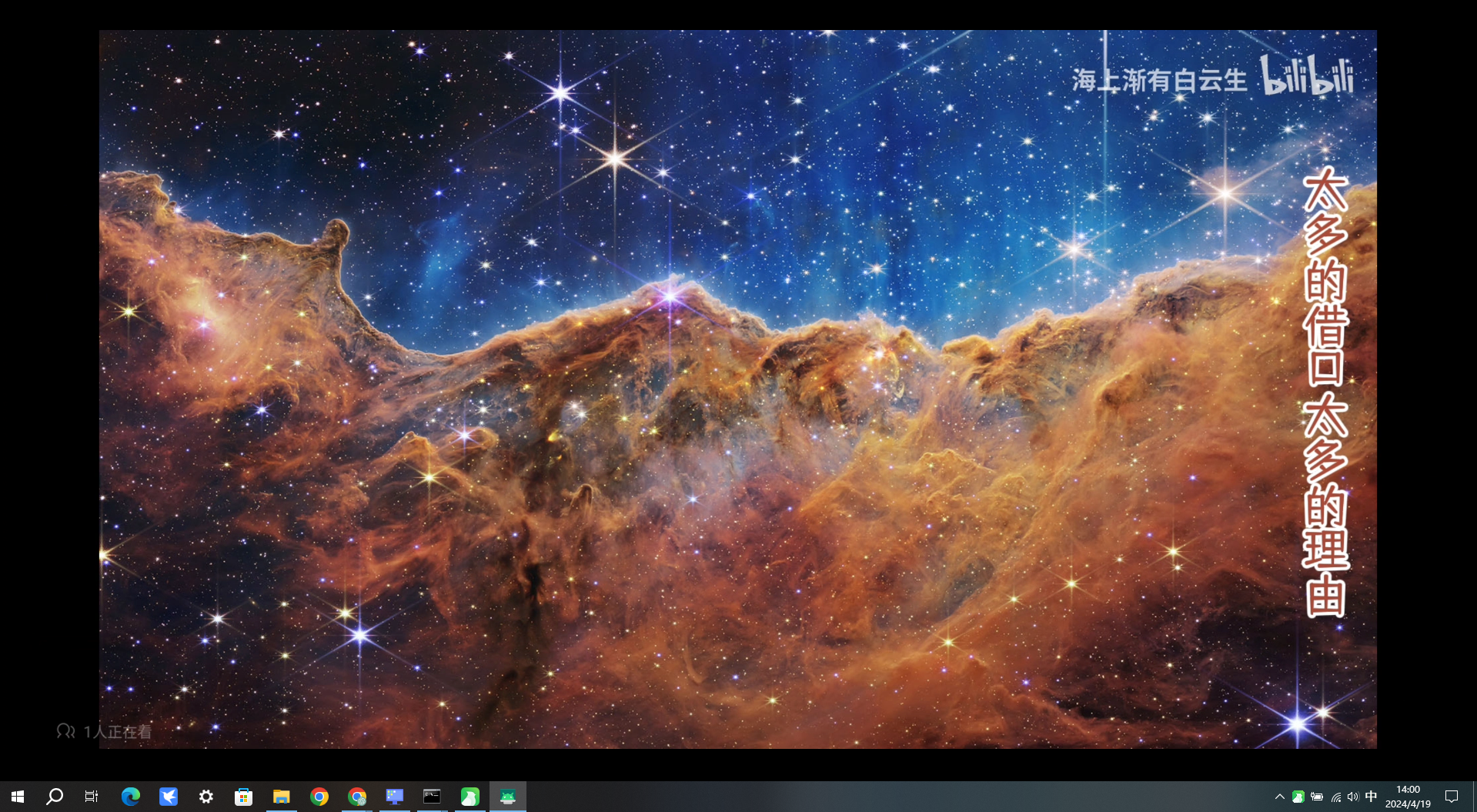Switch to second Chrome icon with profile badge
This screenshot has width=1477, height=812.
pos(356,797)
